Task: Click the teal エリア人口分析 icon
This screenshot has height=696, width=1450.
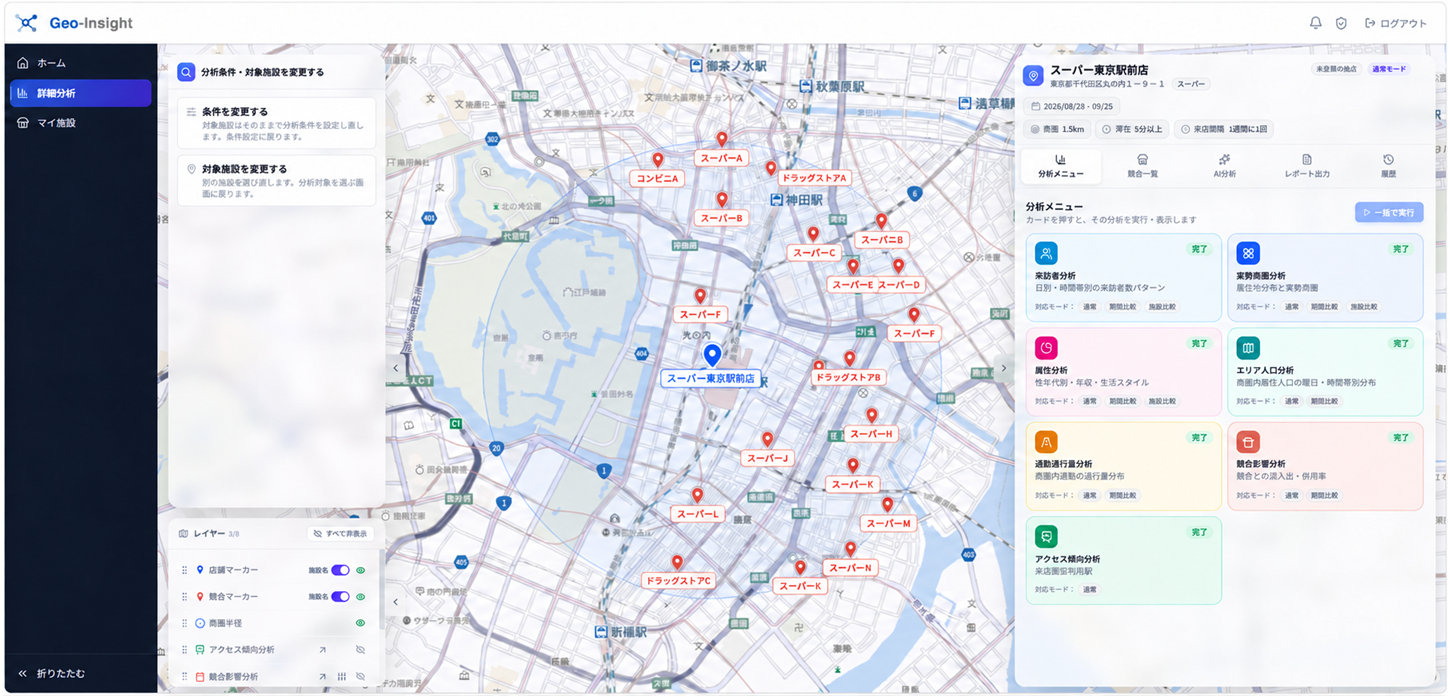Action: pyautogui.click(x=1247, y=347)
